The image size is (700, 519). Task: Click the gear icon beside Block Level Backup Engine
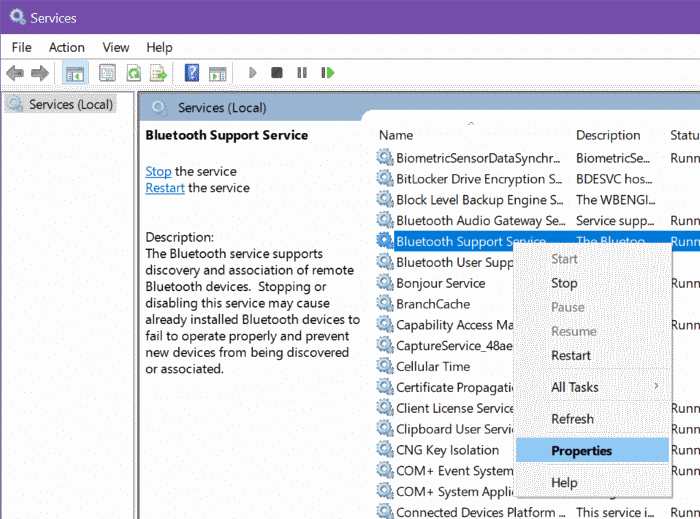point(384,199)
